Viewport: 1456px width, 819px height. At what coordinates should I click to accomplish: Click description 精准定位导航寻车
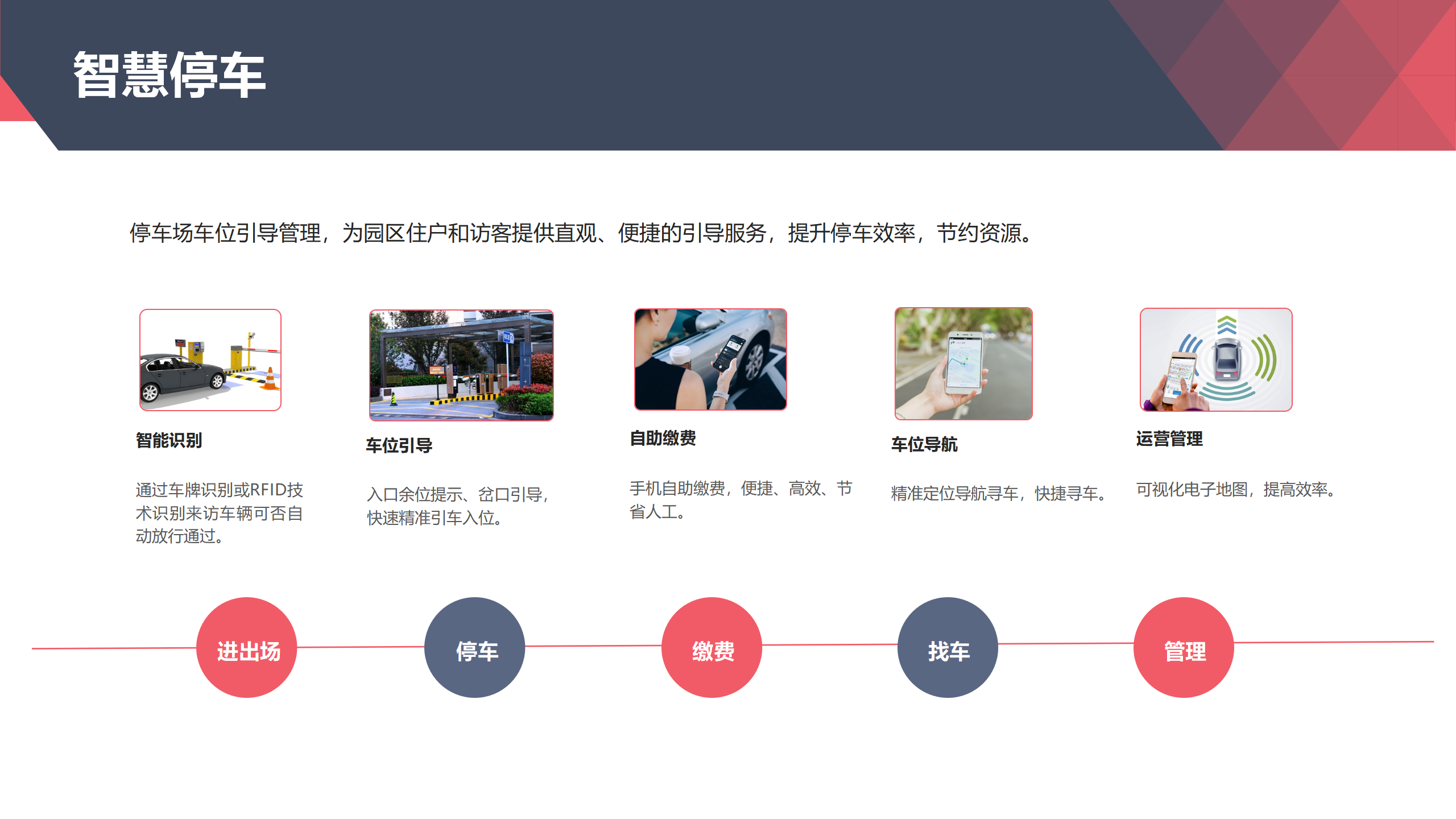[1000, 493]
